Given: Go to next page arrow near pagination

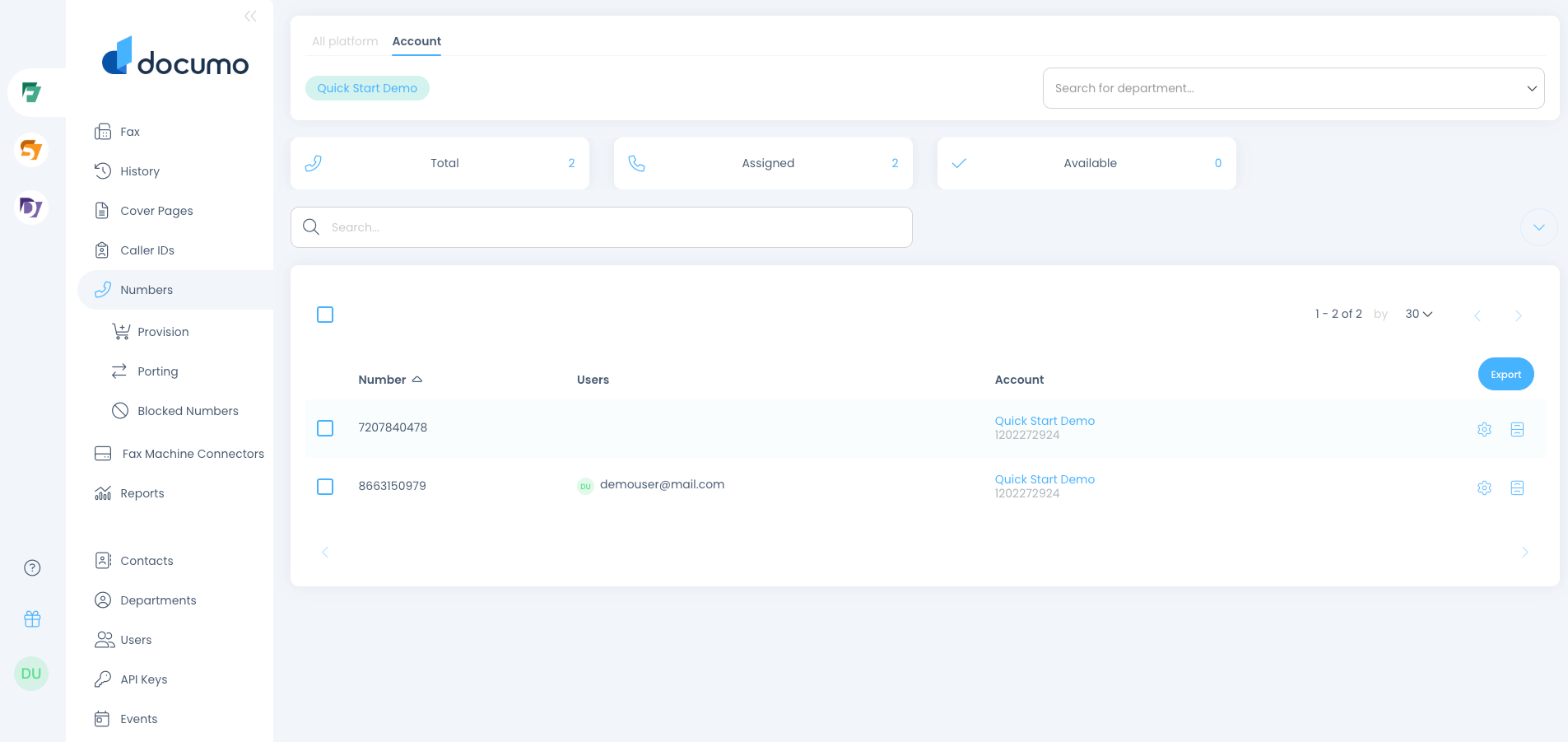Looking at the screenshot, I should (1518, 315).
